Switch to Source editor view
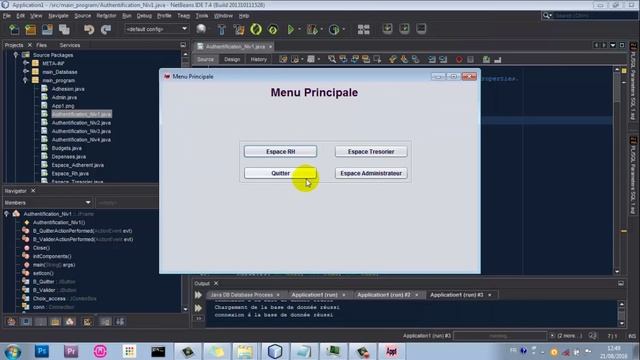 coord(205,60)
